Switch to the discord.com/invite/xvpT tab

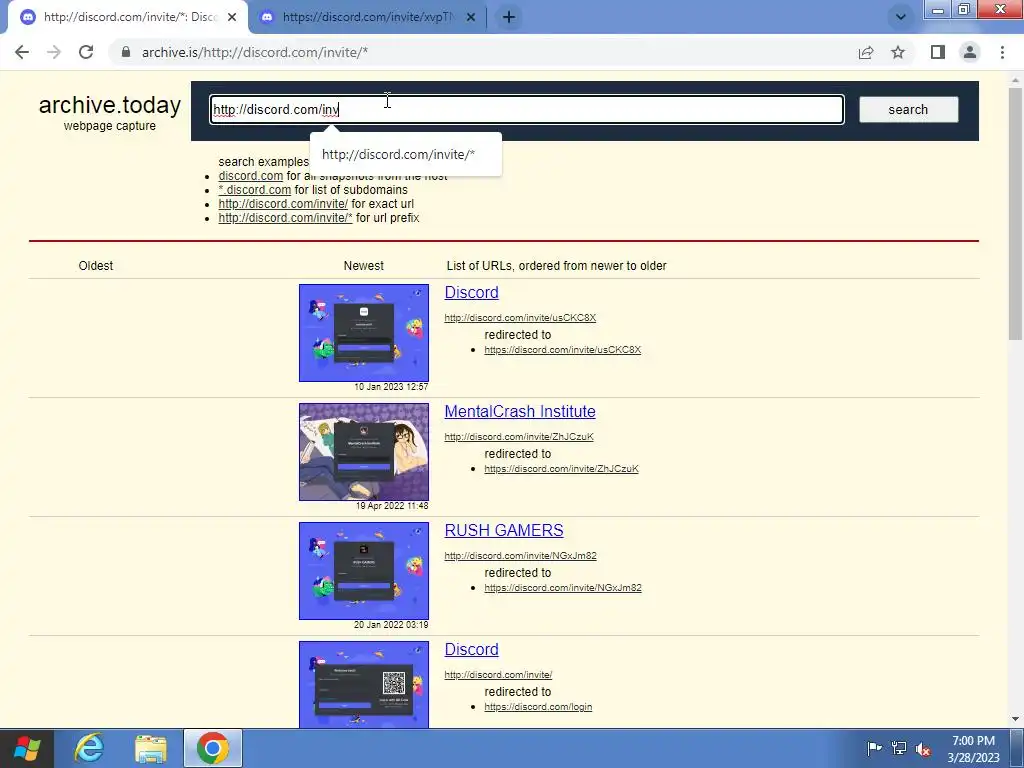tap(368, 18)
